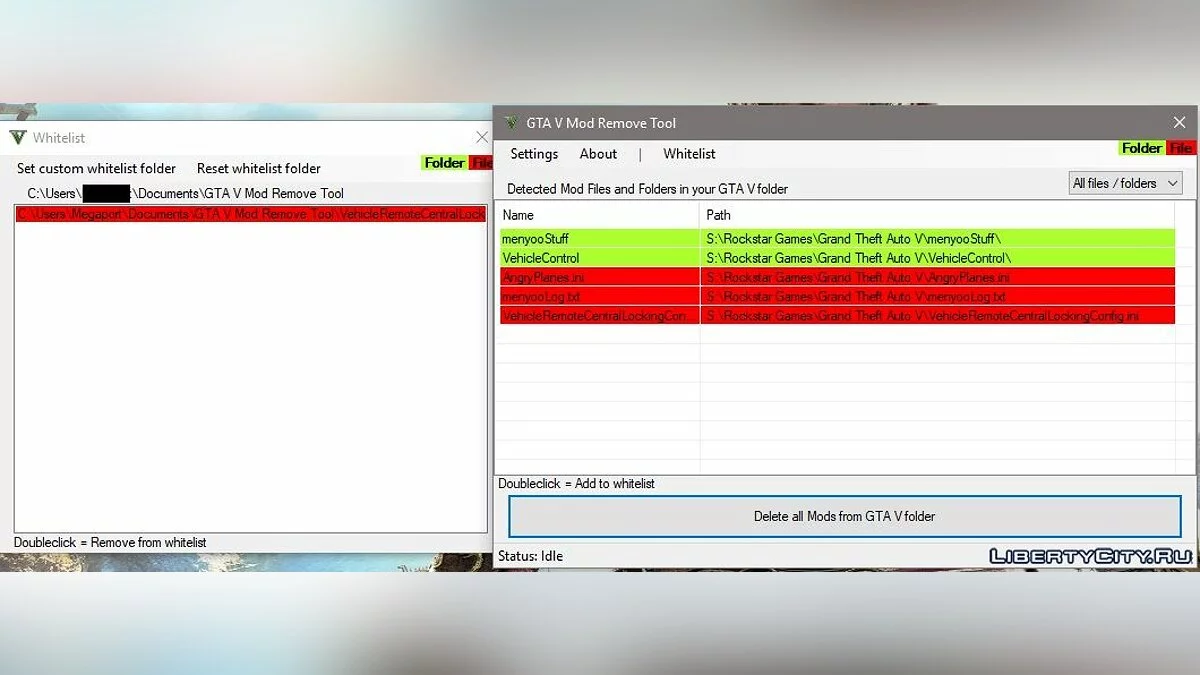Click the GTA V logo icon in Whitelist window title bar
The height and width of the screenshot is (675, 1200).
coord(17,138)
